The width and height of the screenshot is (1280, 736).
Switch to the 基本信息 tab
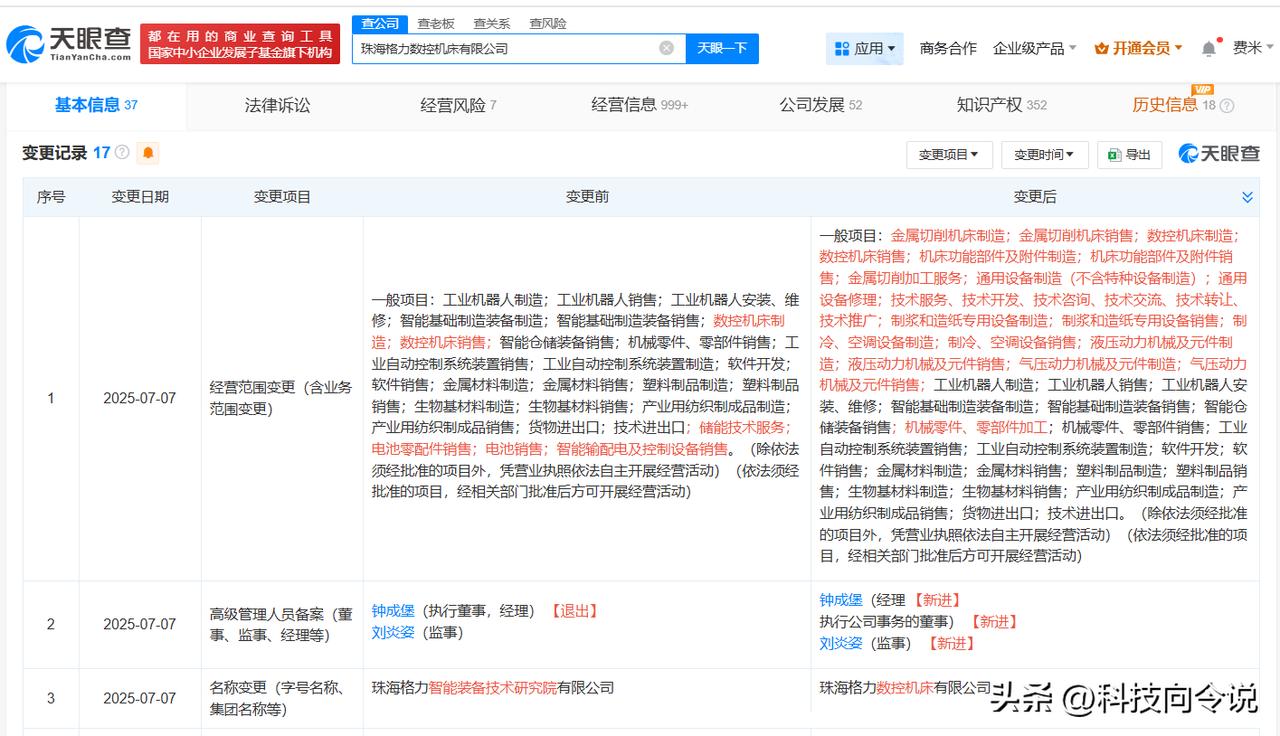[x=96, y=105]
